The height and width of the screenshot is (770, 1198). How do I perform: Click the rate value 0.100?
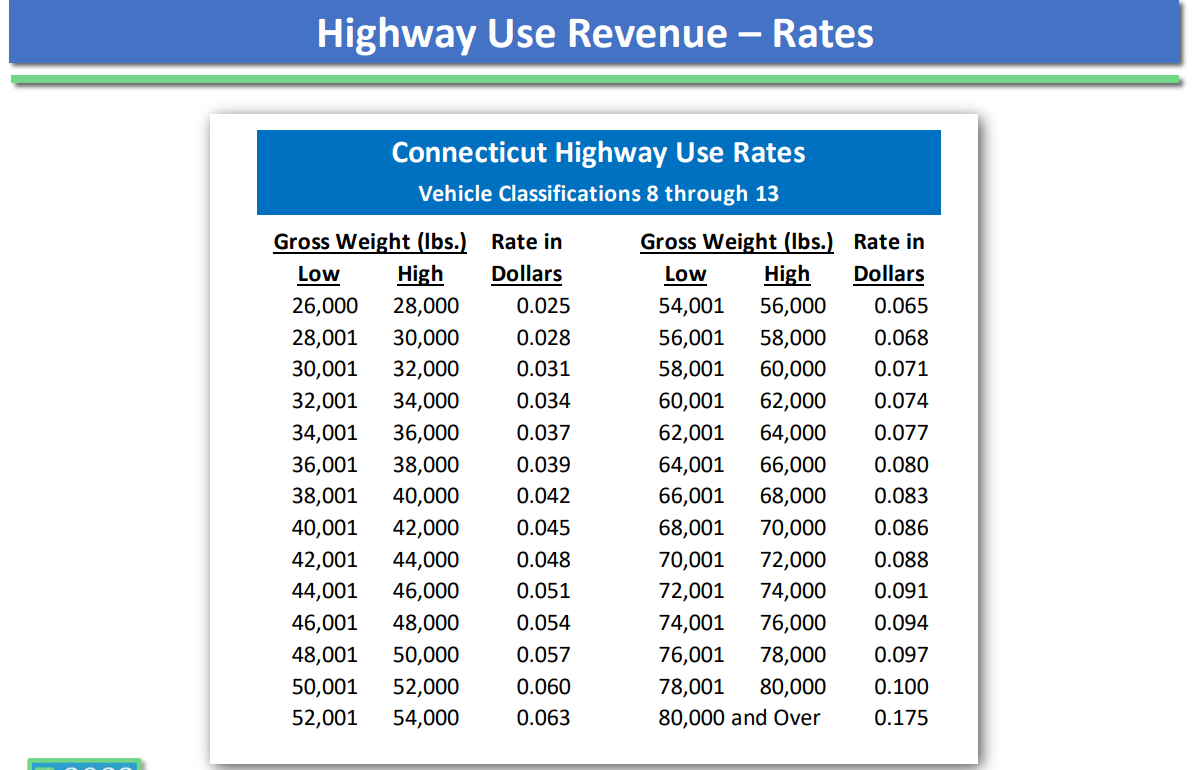click(x=902, y=688)
